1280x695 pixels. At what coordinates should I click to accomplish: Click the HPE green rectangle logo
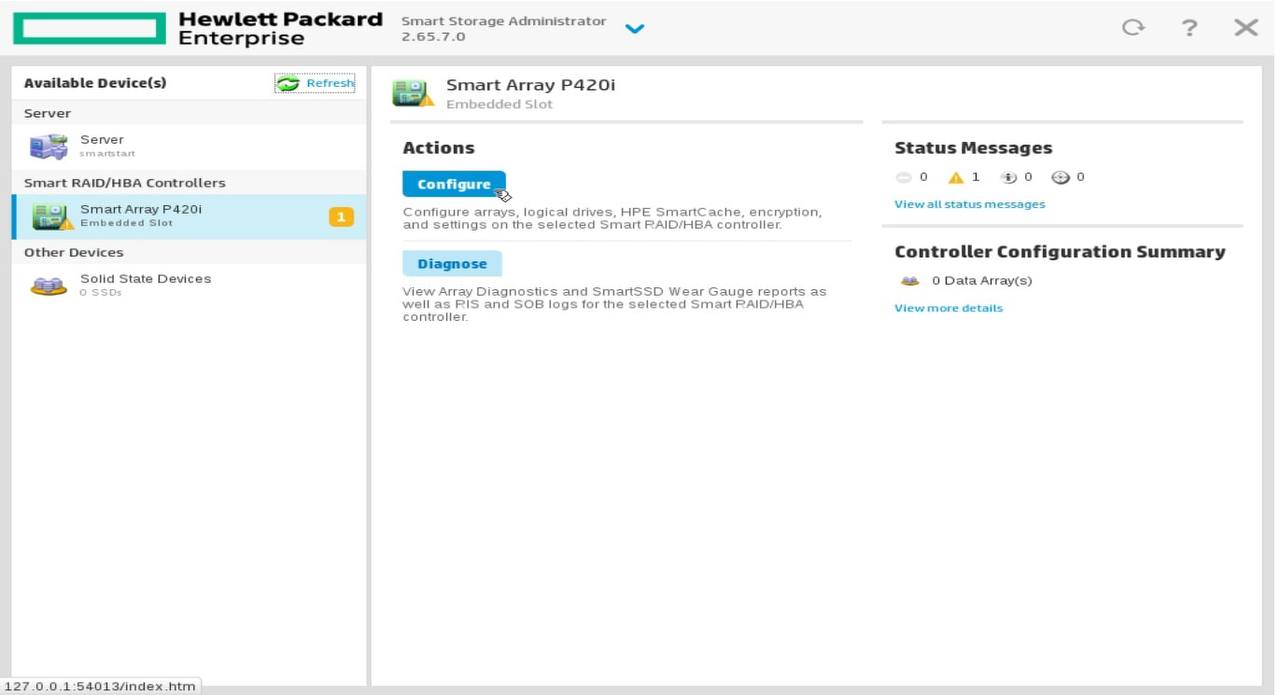click(89, 29)
